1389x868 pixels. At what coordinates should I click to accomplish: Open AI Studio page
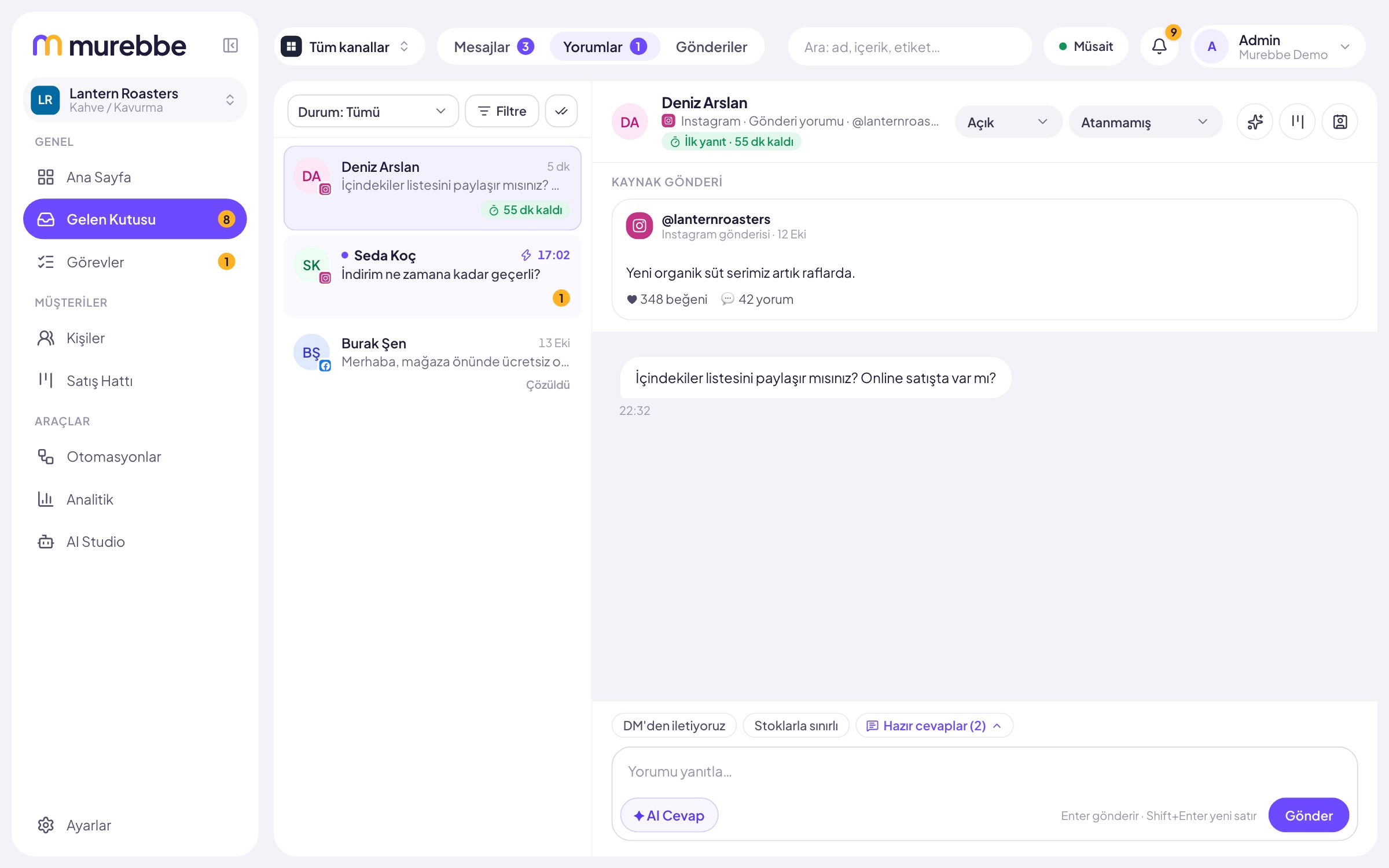[135, 542]
